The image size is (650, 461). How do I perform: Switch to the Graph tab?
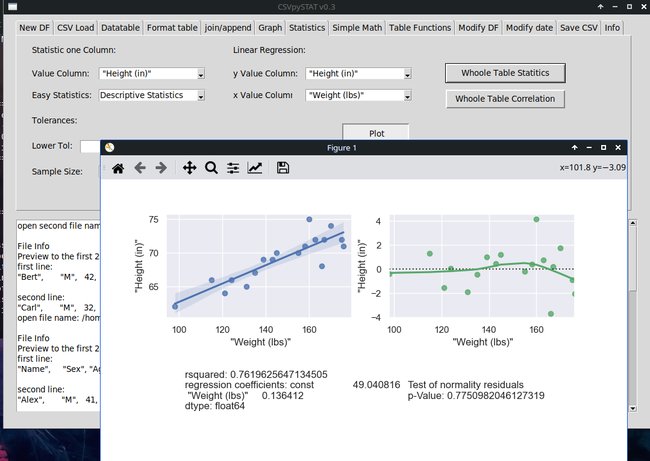pyautogui.click(x=270, y=28)
